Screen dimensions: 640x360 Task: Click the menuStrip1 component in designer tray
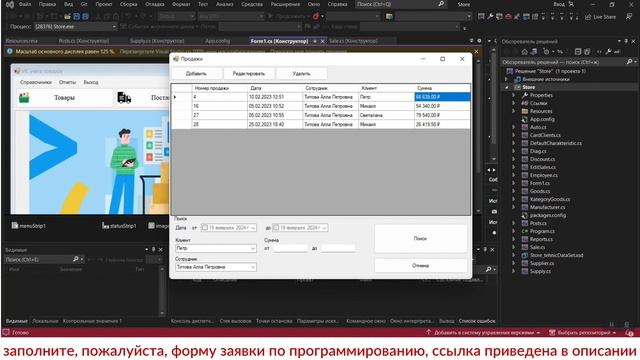tap(29, 226)
